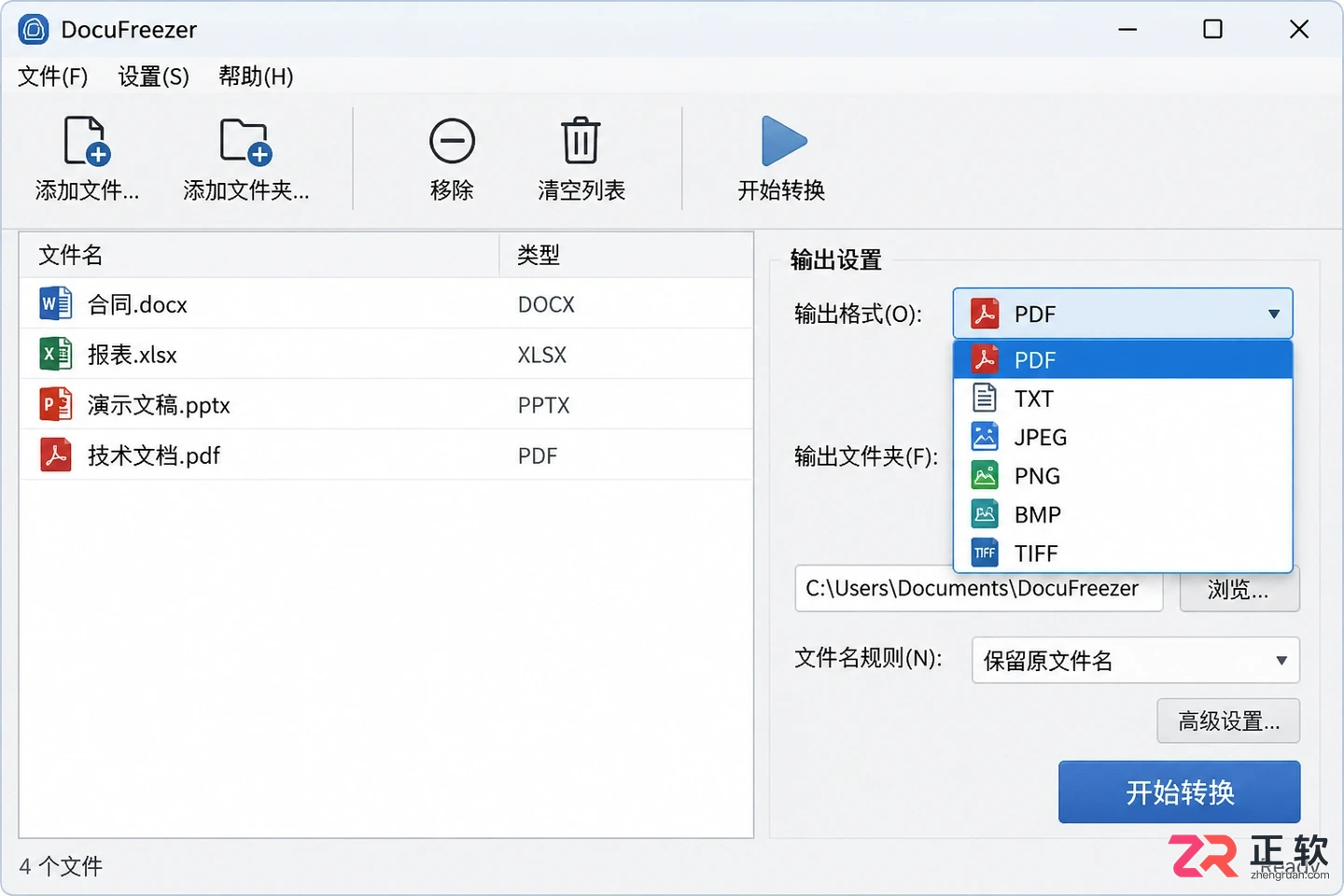Sort the list by 类型 column header
The height and width of the screenshot is (896, 1344).
626,255
